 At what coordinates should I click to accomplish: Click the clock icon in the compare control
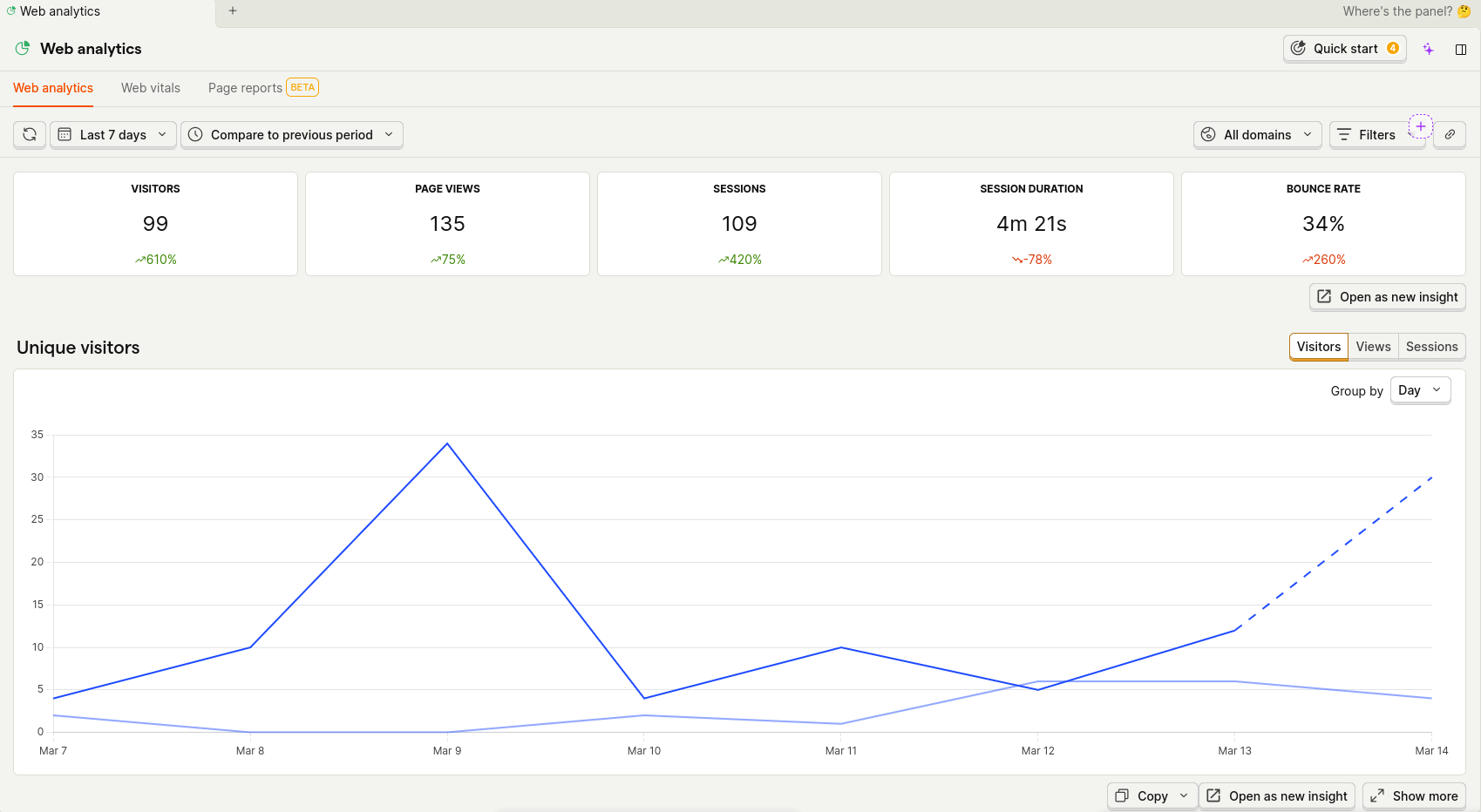pos(196,134)
